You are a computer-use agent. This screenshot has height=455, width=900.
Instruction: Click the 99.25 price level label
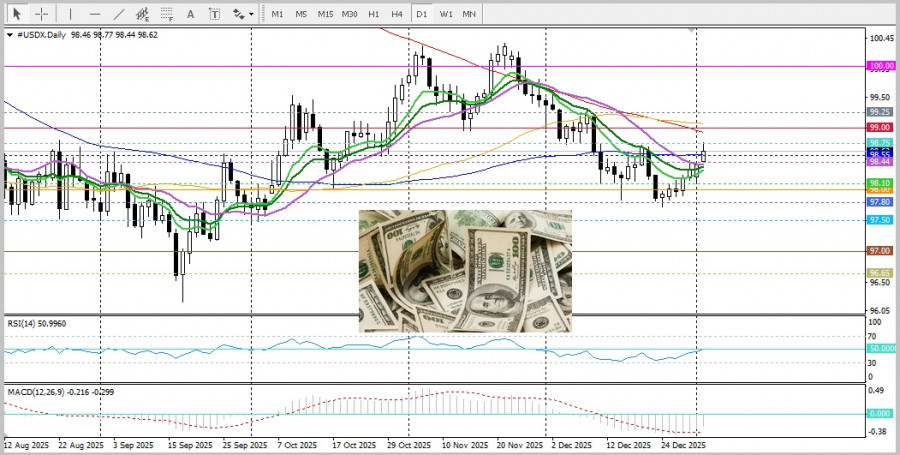880,112
